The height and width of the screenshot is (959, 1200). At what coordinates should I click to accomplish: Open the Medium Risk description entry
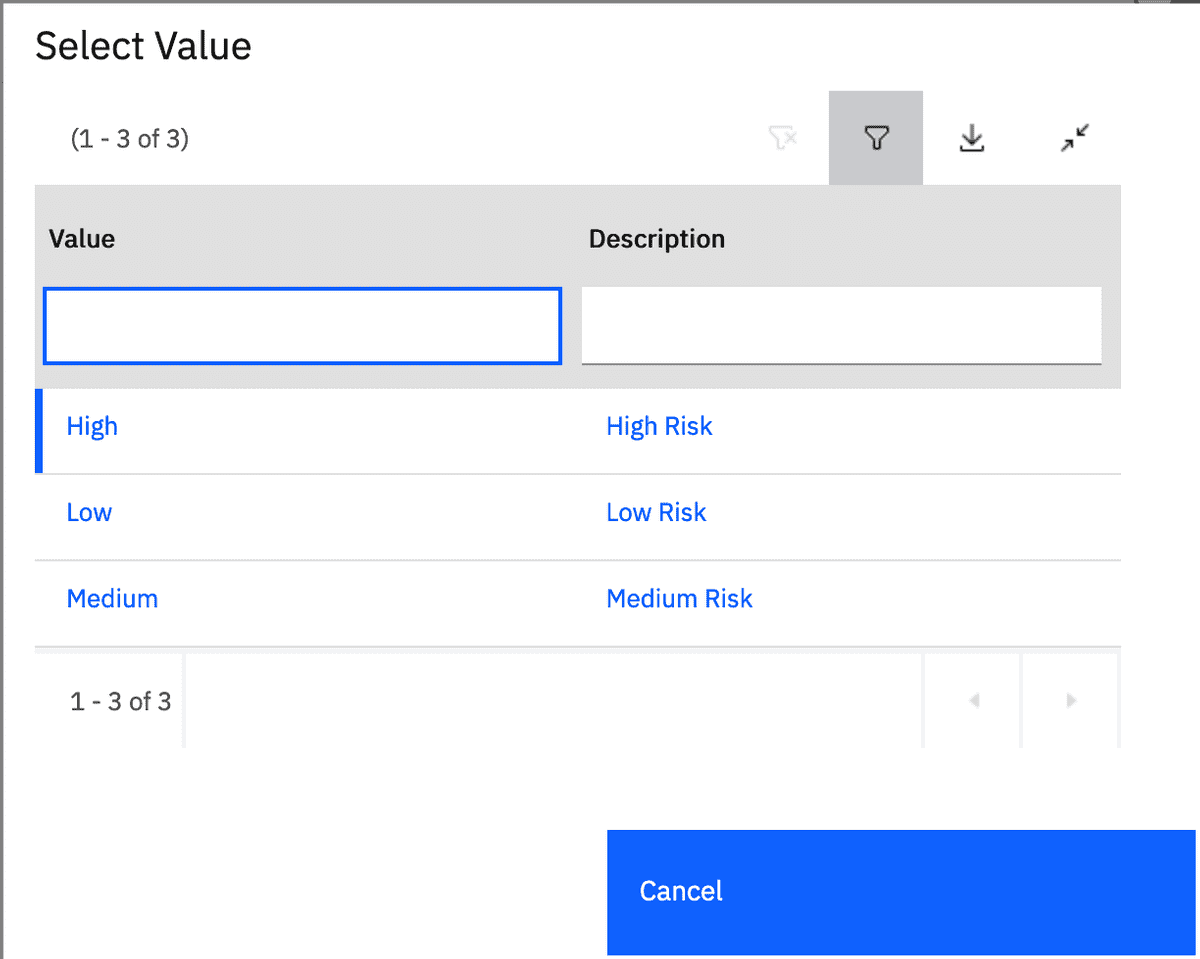(x=679, y=598)
